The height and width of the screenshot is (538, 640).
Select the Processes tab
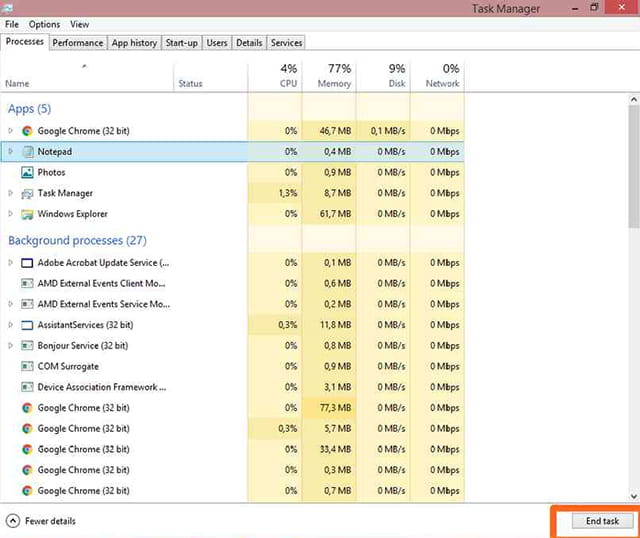(x=24, y=42)
